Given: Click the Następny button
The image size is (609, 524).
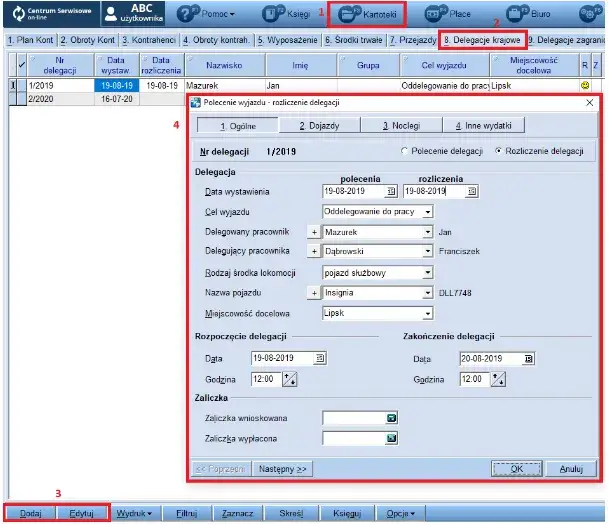Looking at the screenshot, I should (x=283, y=468).
